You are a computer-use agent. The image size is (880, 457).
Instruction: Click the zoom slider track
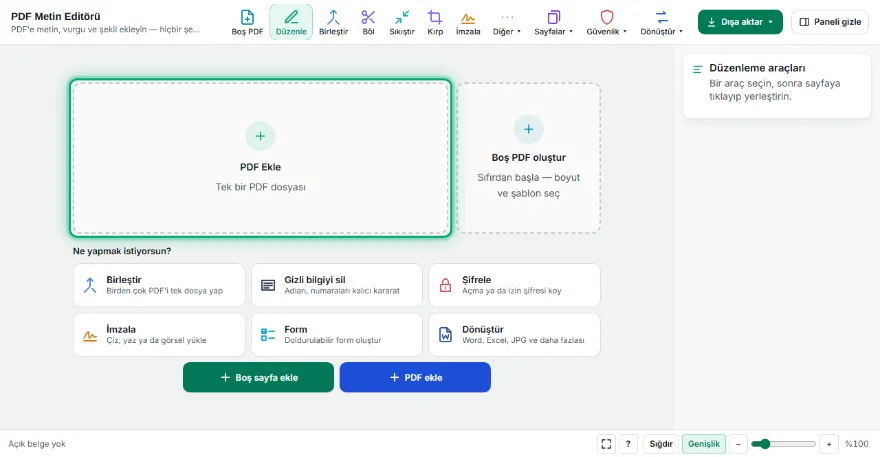[x=783, y=444]
